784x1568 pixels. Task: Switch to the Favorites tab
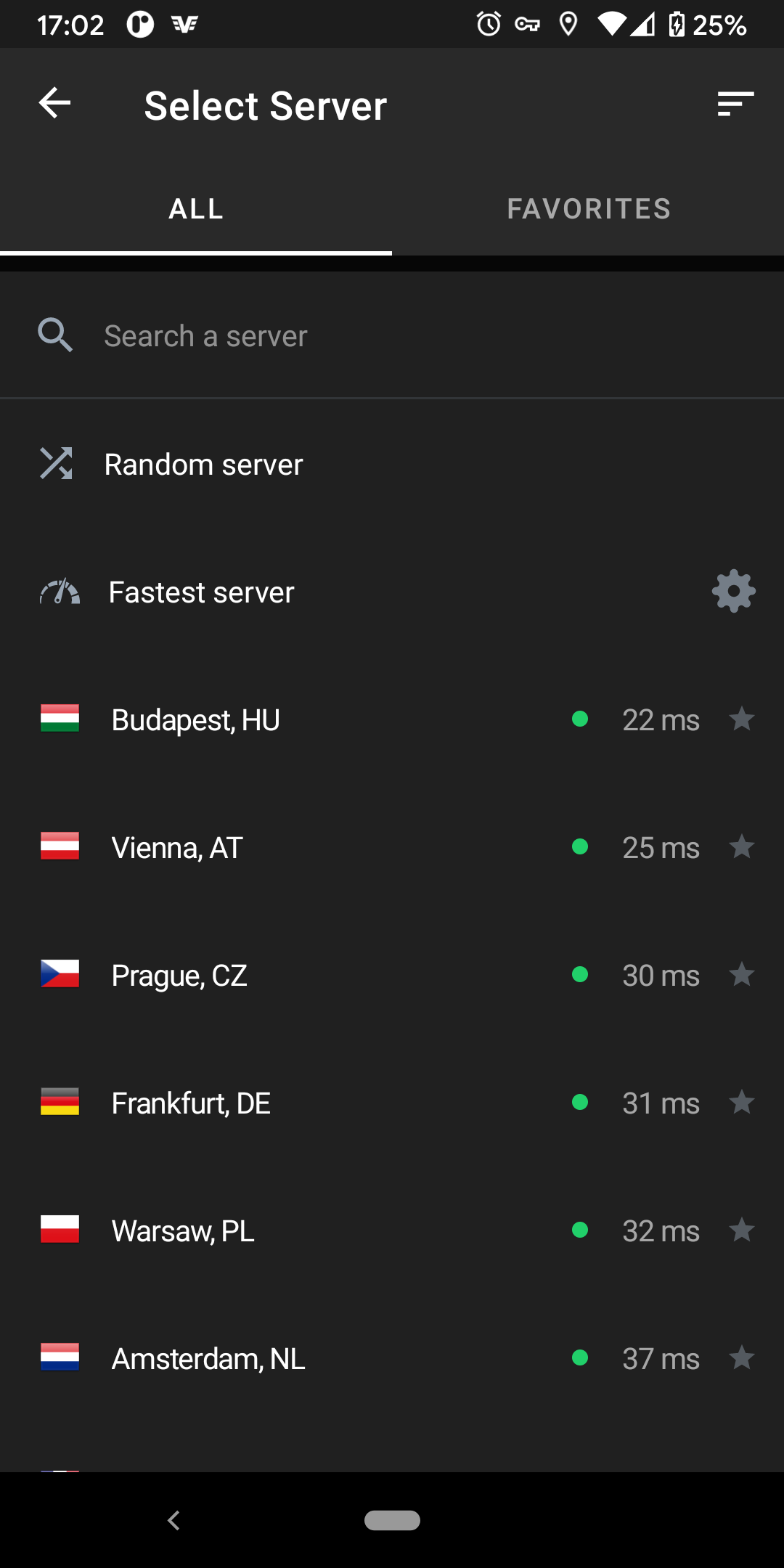tap(589, 209)
